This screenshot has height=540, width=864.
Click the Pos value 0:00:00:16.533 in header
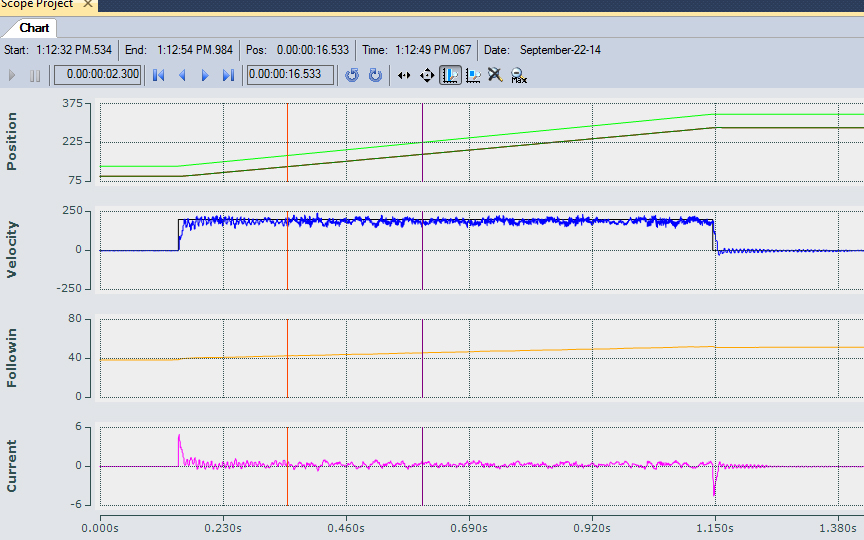313,50
